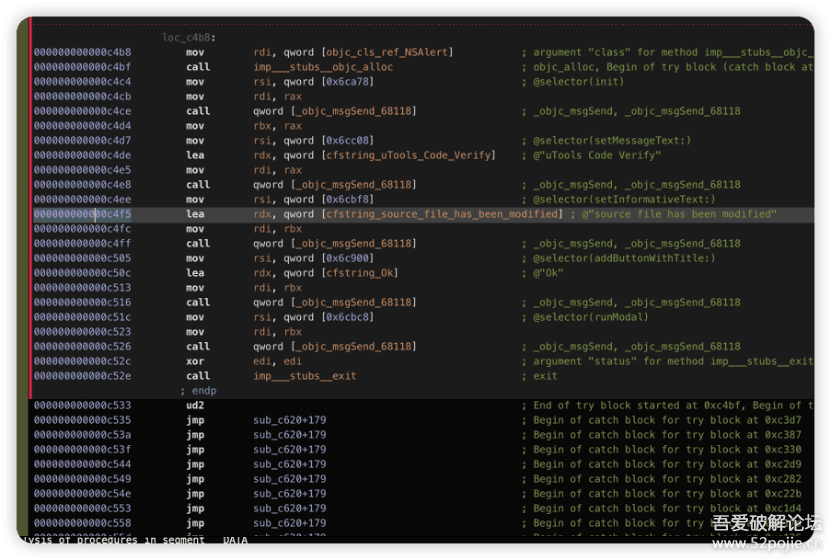Click the '; endp' marker line

(198, 391)
